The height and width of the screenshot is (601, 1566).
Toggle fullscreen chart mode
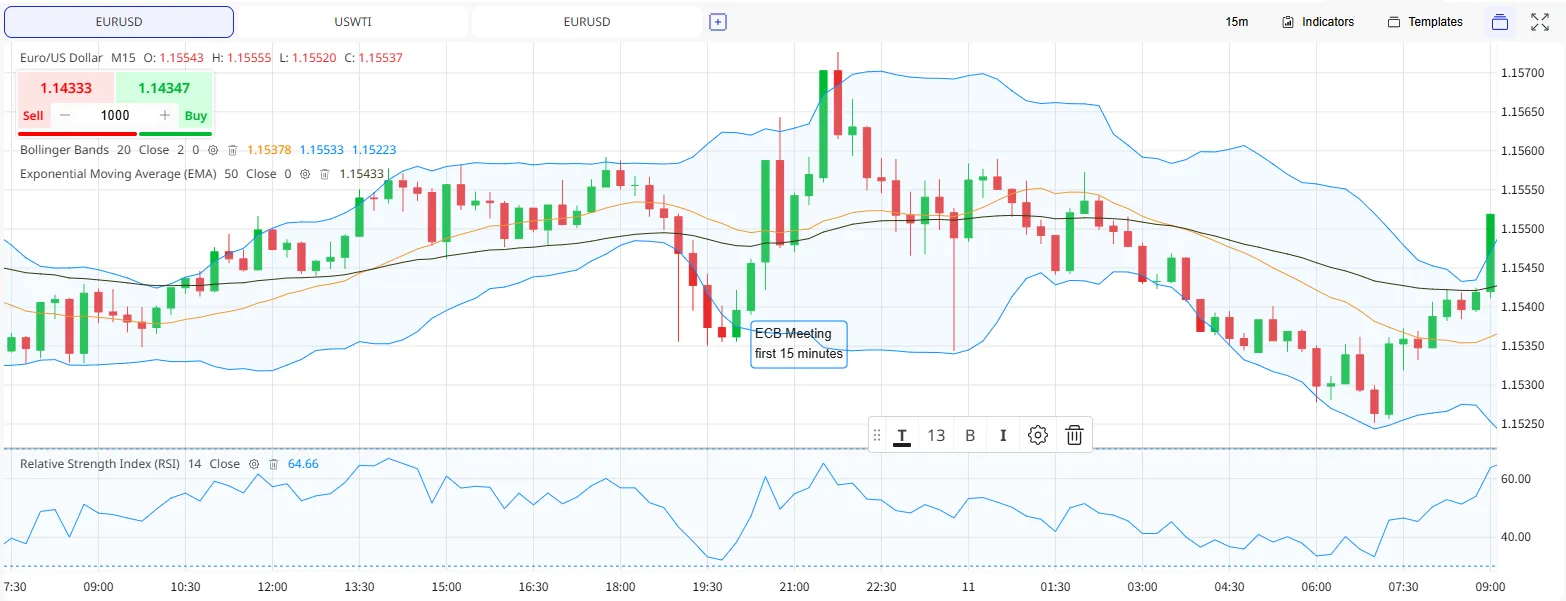click(x=1539, y=22)
